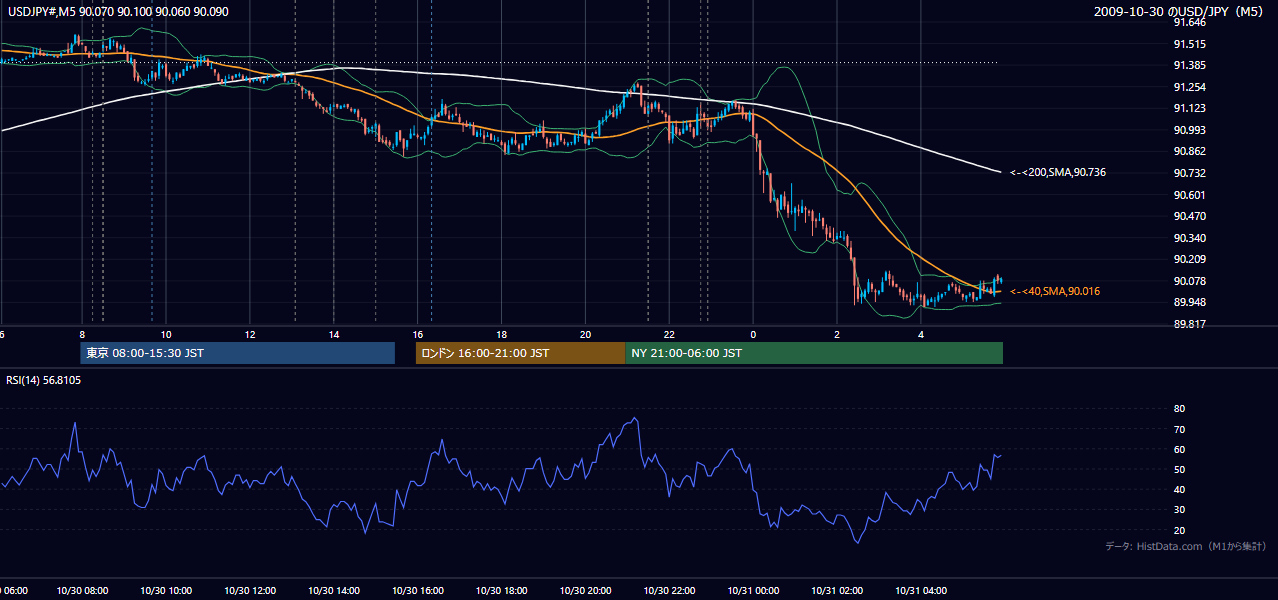1278x600 pixels.
Task: Click the 10/30 08:00 bottom time label
Action: click(81, 591)
